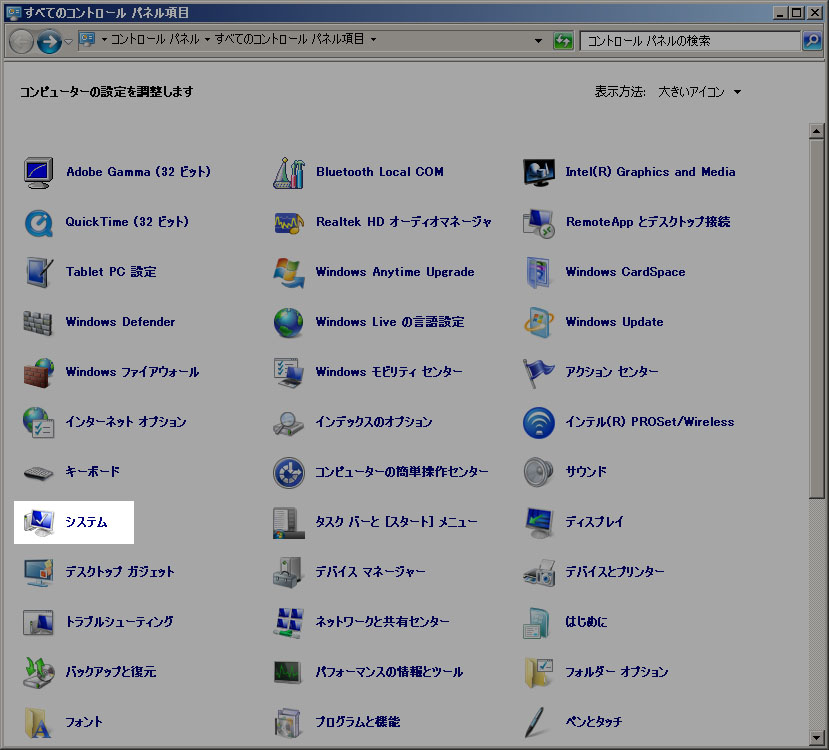This screenshot has width=829, height=750.
Task: Expand the コントロール パネル breadcrumb arrow
Action: pos(207,39)
